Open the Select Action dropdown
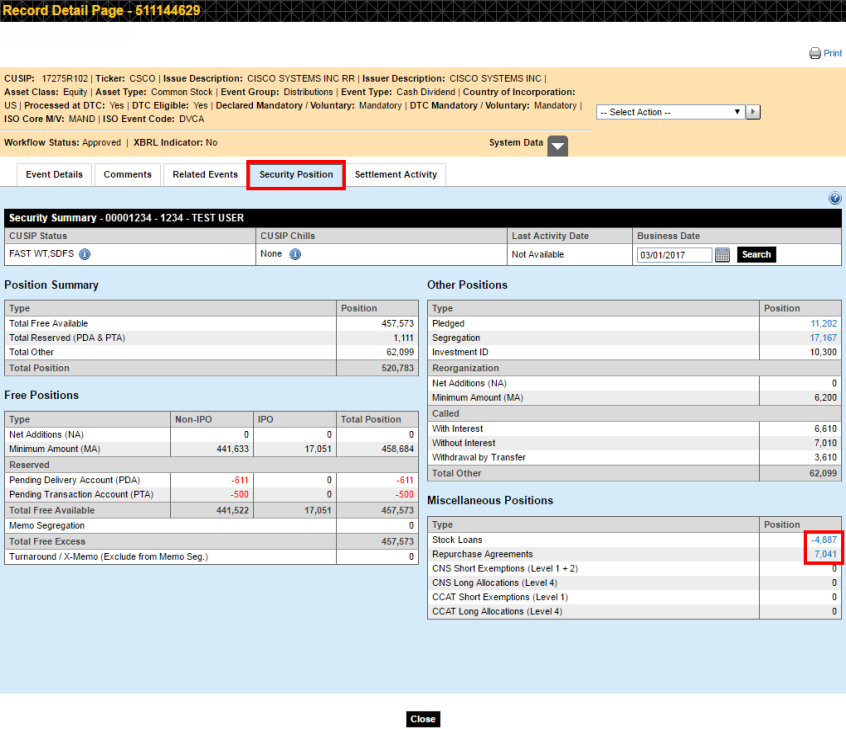This screenshot has height=729, width=846. pyautogui.click(x=670, y=112)
